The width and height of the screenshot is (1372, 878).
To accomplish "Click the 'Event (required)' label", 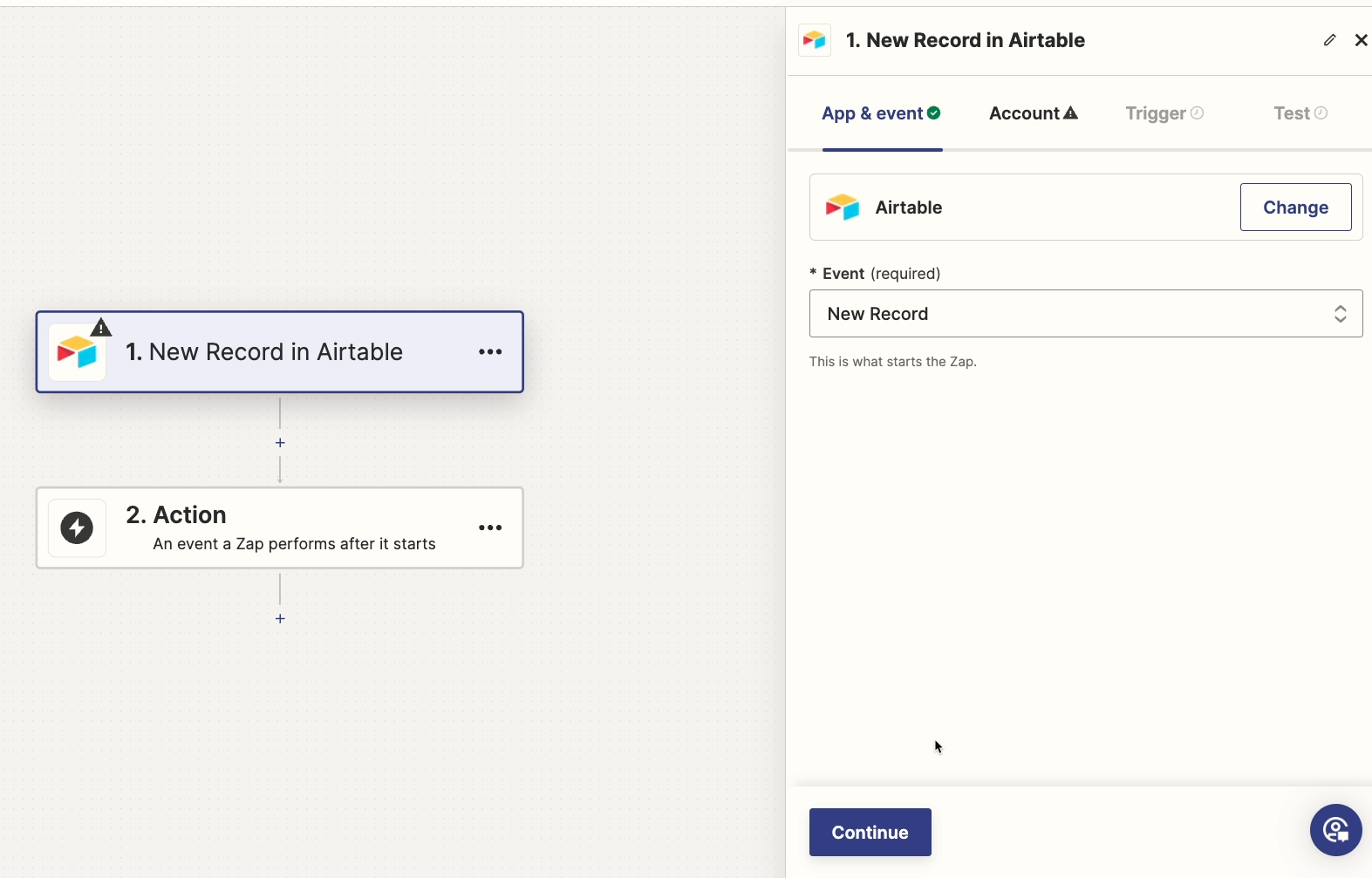I will tap(875, 274).
